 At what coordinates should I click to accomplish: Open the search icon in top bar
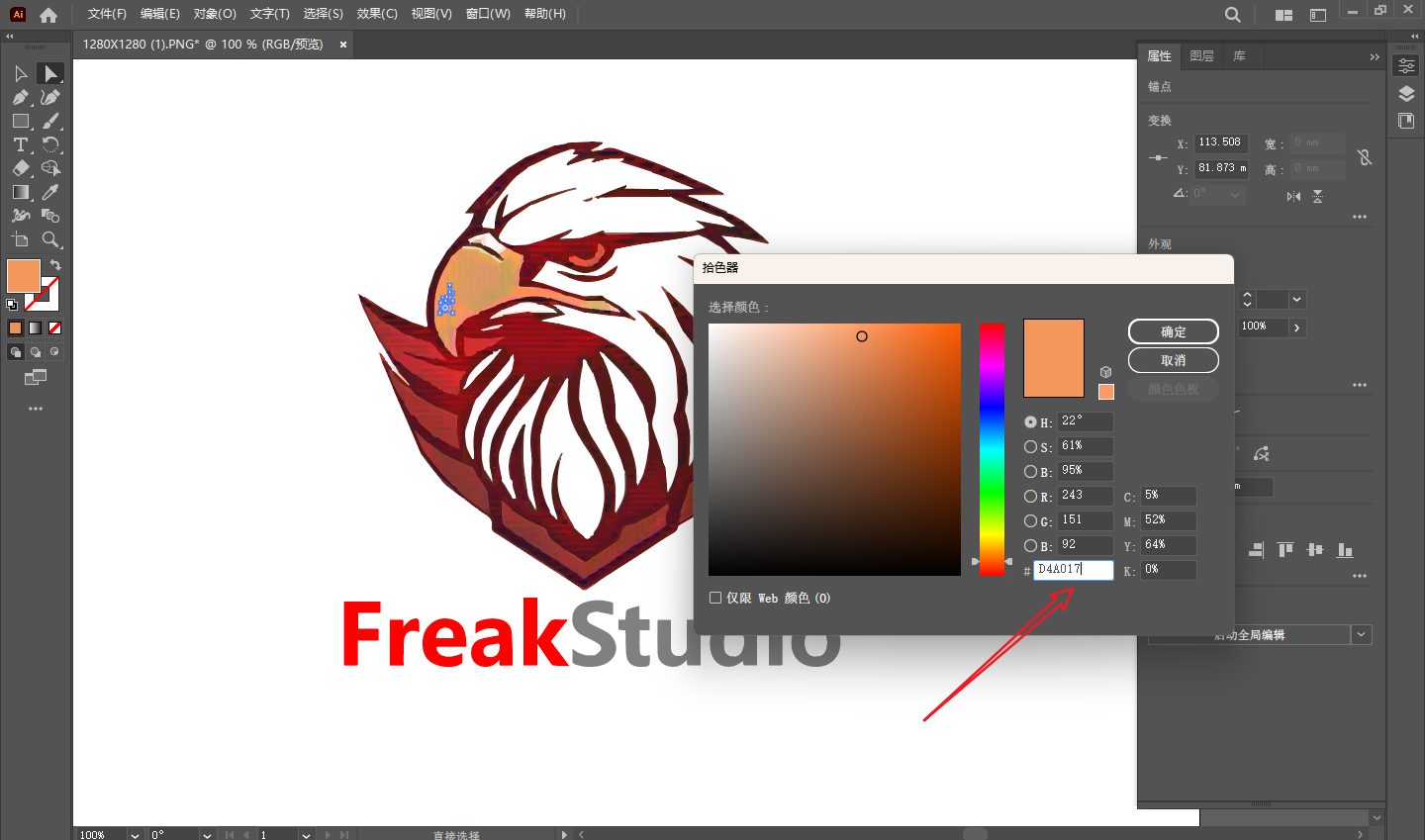[x=1232, y=15]
